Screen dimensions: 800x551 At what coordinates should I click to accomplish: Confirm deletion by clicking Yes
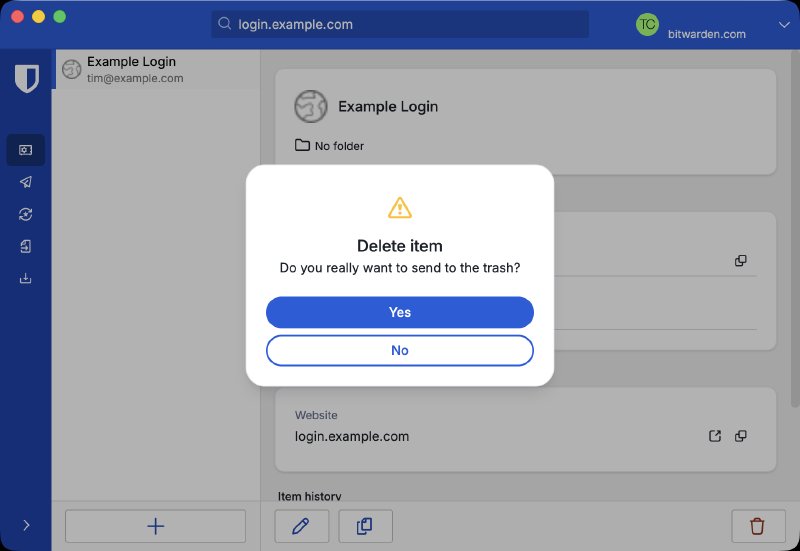coord(399,312)
